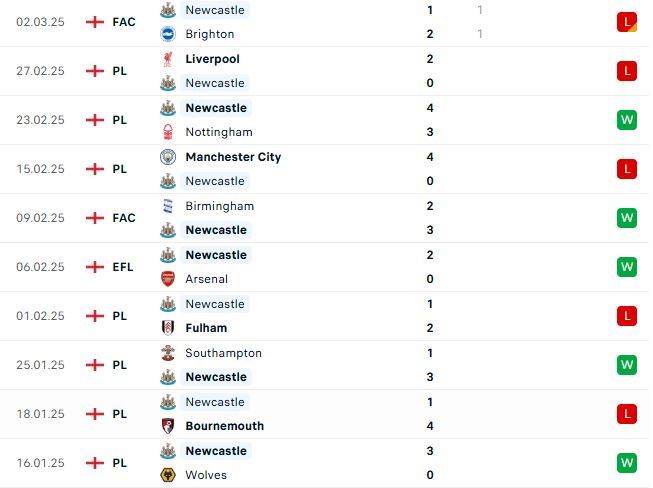The image size is (653, 488).
Task: Click the Manchester City crest icon
Action: pos(168,157)
